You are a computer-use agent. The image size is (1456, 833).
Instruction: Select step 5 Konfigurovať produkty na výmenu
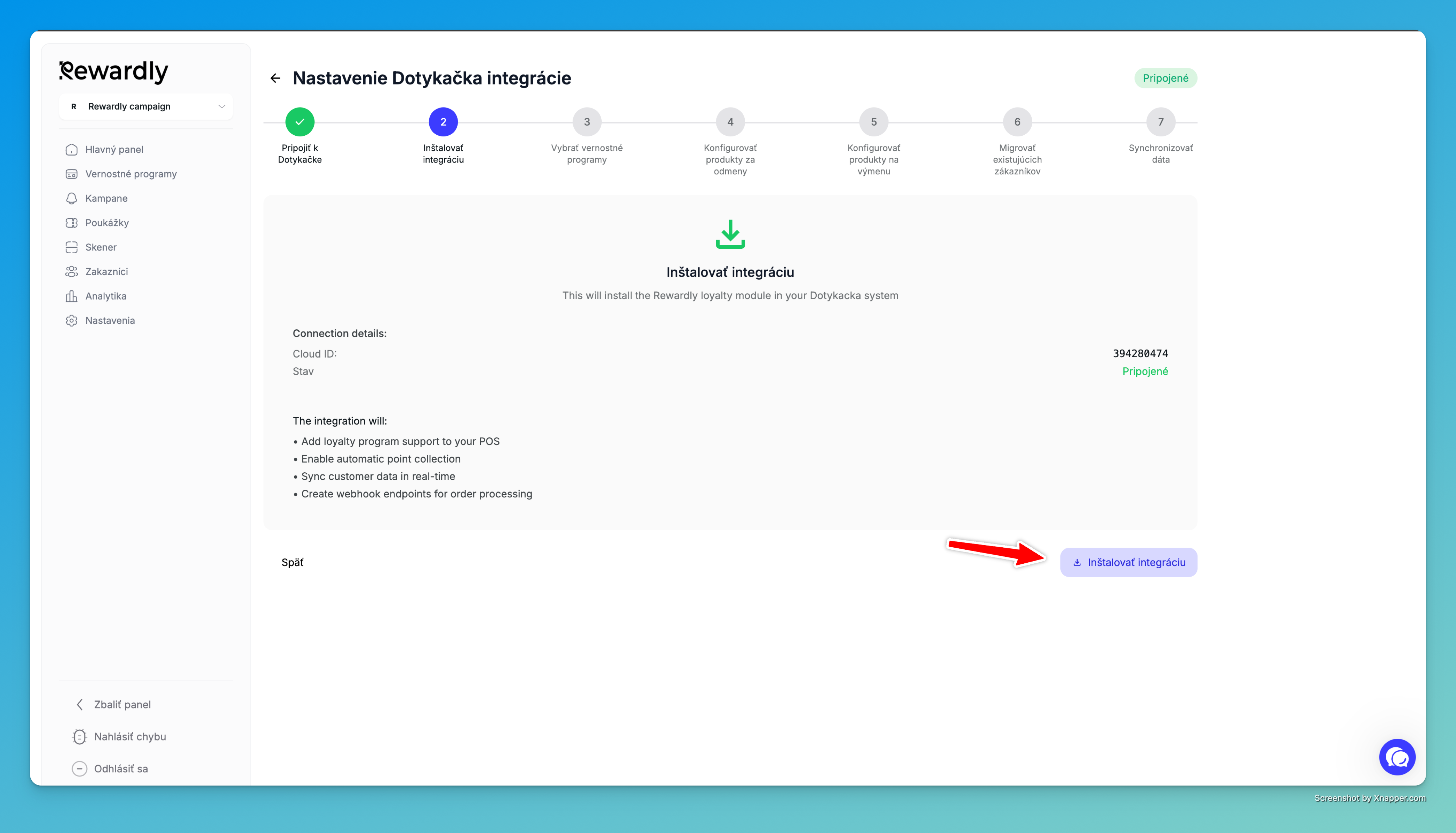coord(874,122)
